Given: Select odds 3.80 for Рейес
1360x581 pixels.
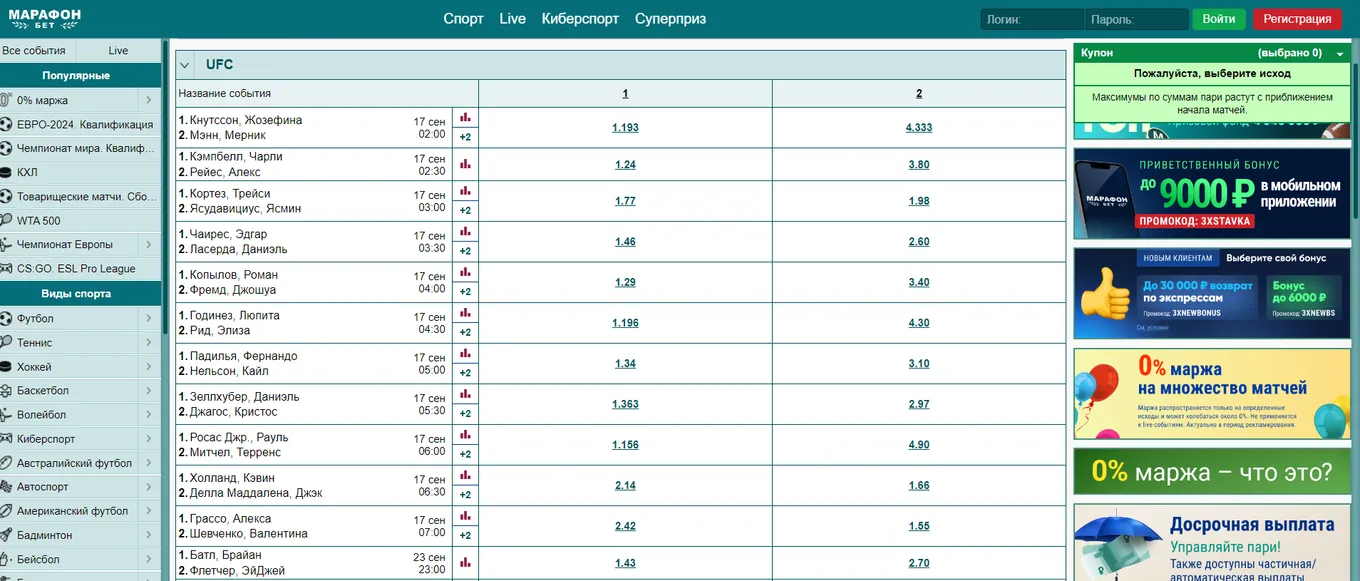Looking at the screenshot, I should 919,165.
